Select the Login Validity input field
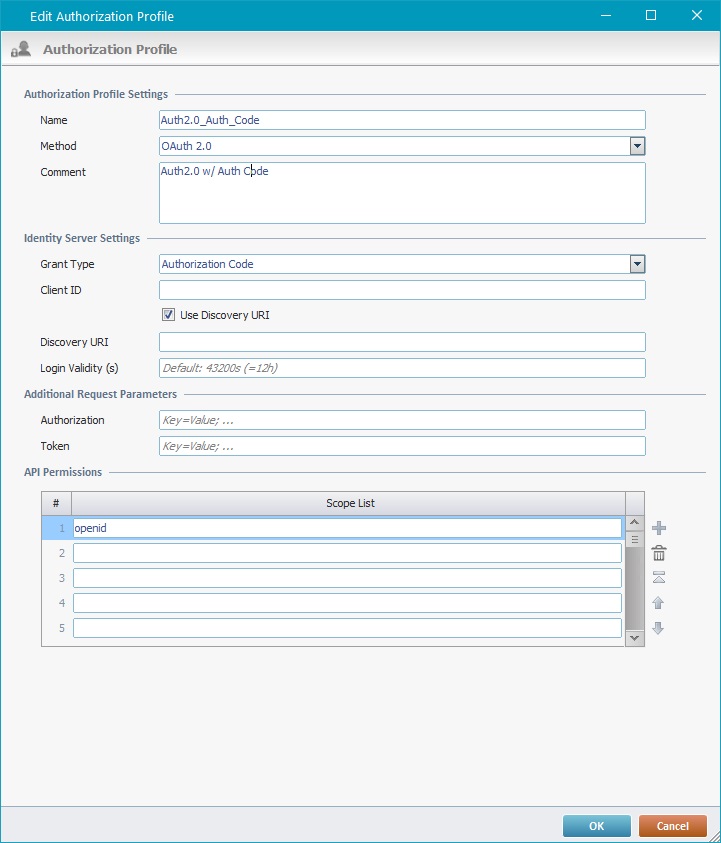 pos(402,368)
